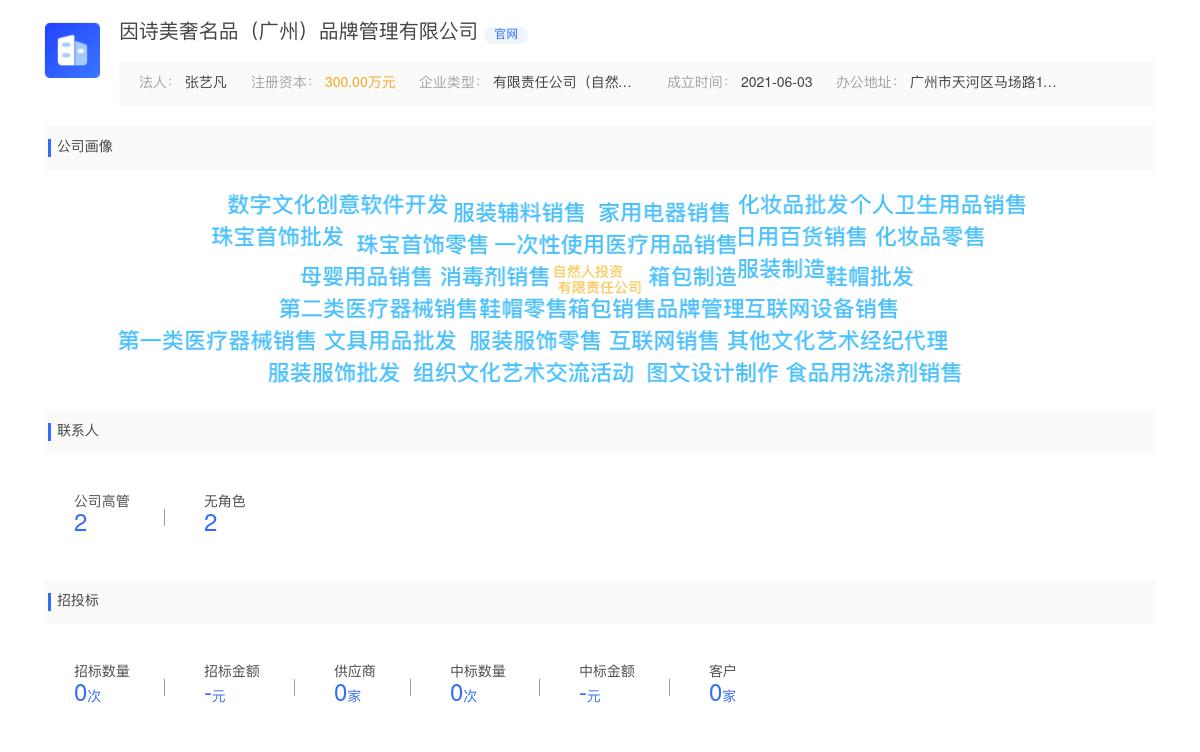Select tag 化妆品零售
This screenshot has width=1200, height=752.
pyautogui.click(x=931, y=237)
